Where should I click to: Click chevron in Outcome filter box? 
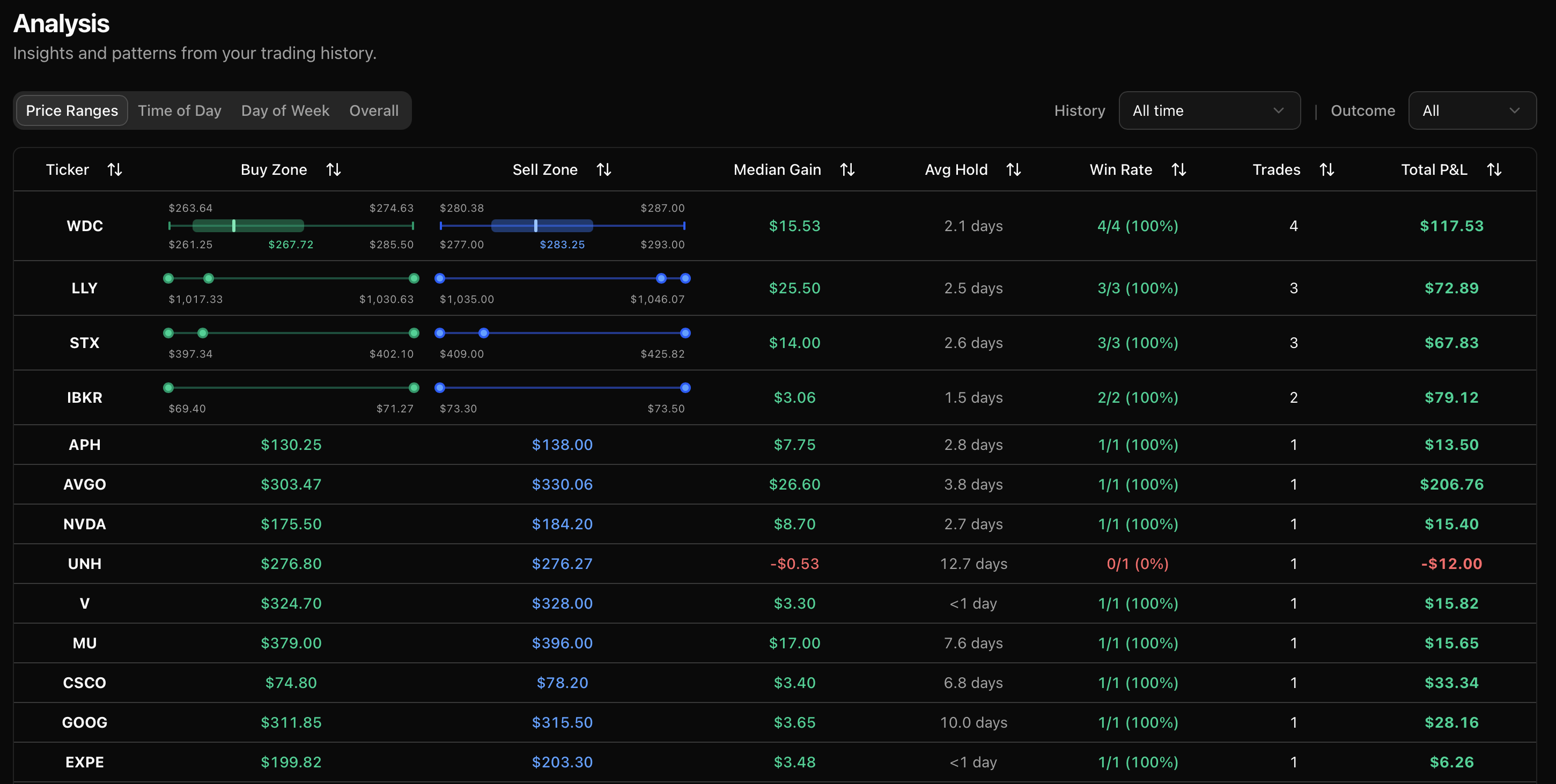pos(1514,110)
